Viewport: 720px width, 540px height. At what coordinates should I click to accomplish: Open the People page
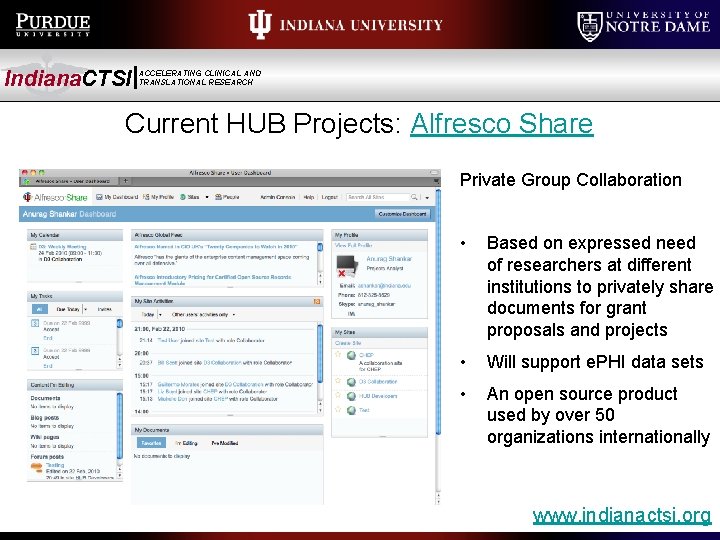tap(227, 197)
